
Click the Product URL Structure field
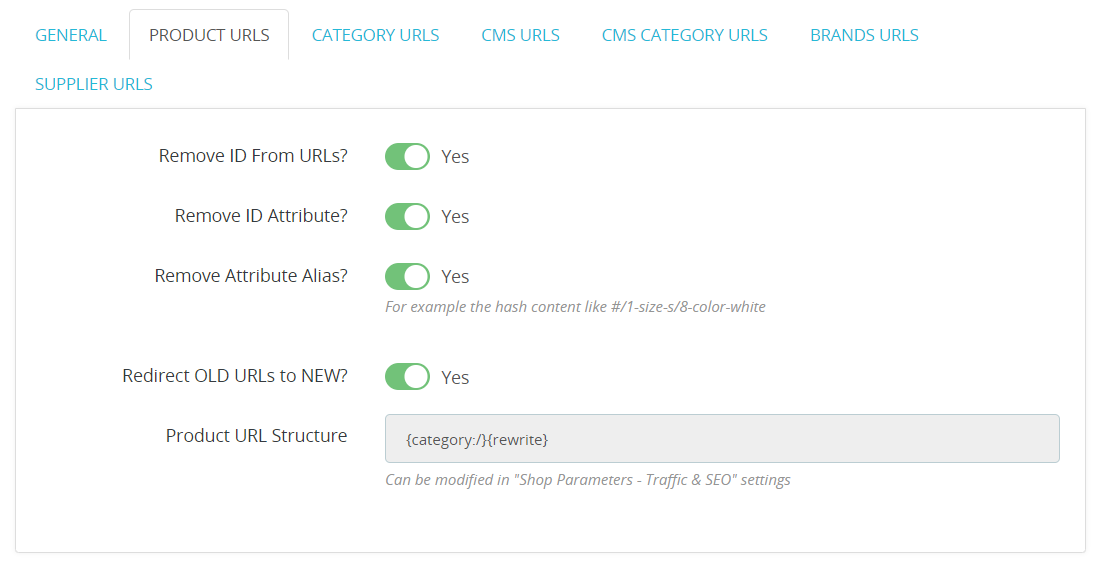tap(722, 439)
